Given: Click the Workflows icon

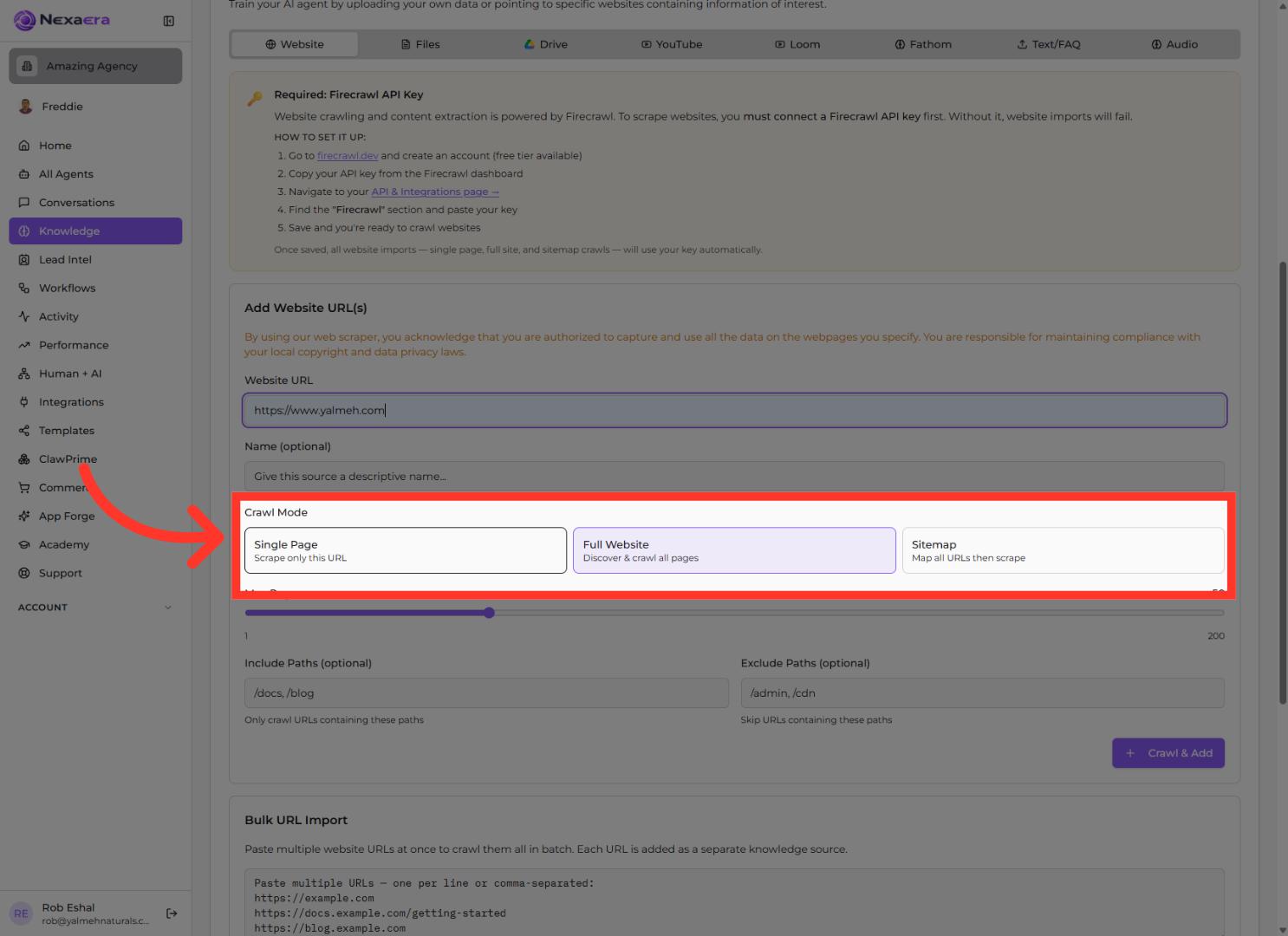Looking at the screenshot, I should click(x=24, y=289).
